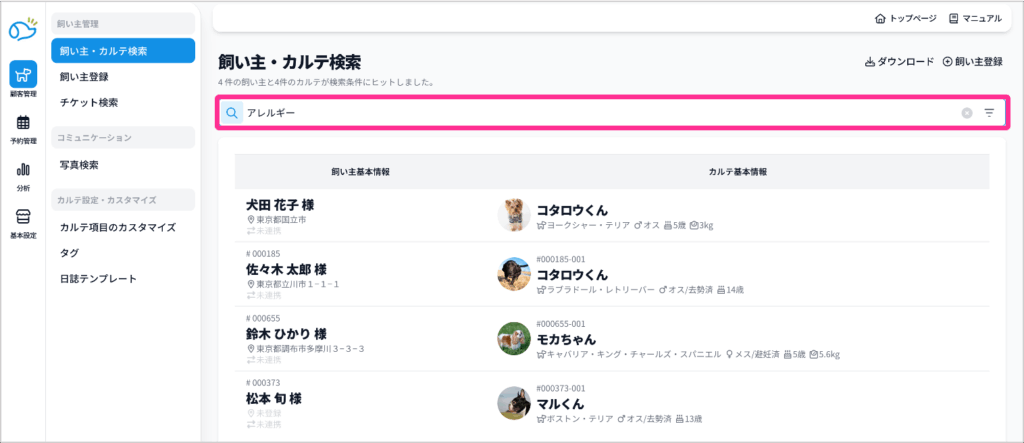Open 写真検索 in the sidebar menu

[x=79, y=165]
